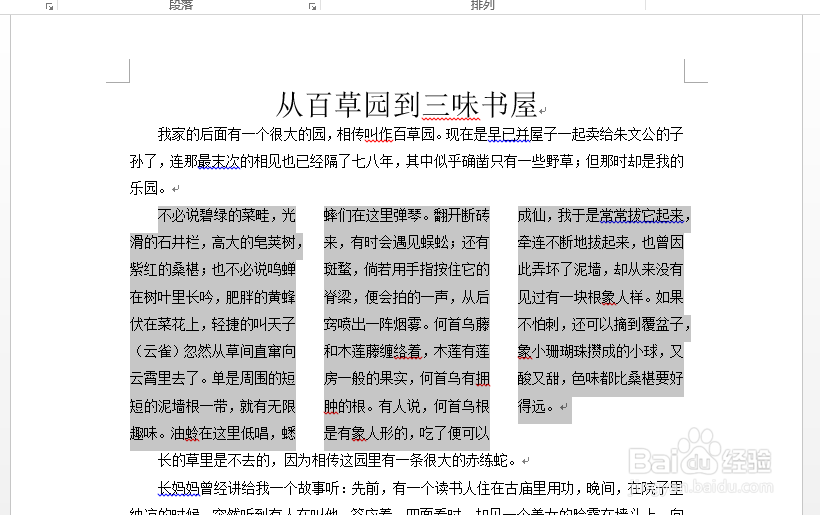Click column text 云霄里去了。单是周围的短
Viewport: 820px width, 515px height.
pyautogui.click(x=212, y=379)
